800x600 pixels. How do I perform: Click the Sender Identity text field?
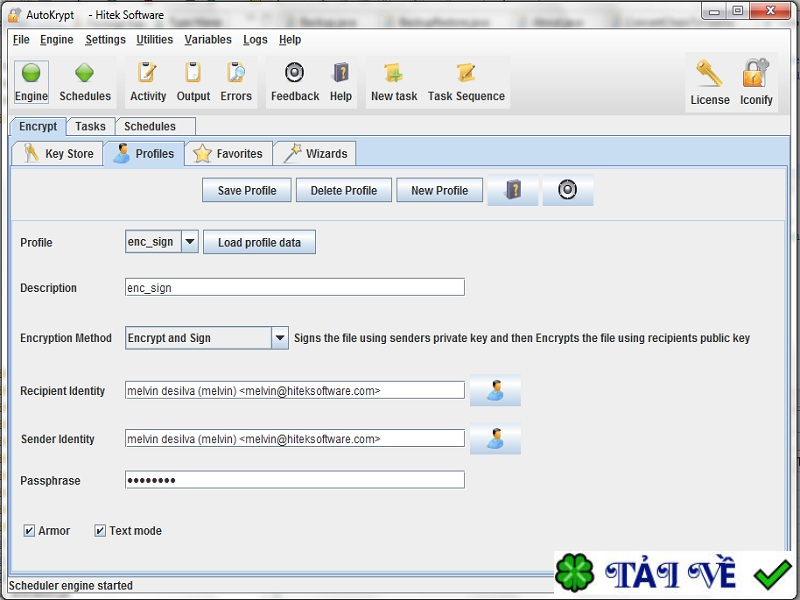click(x=295, y=438)
